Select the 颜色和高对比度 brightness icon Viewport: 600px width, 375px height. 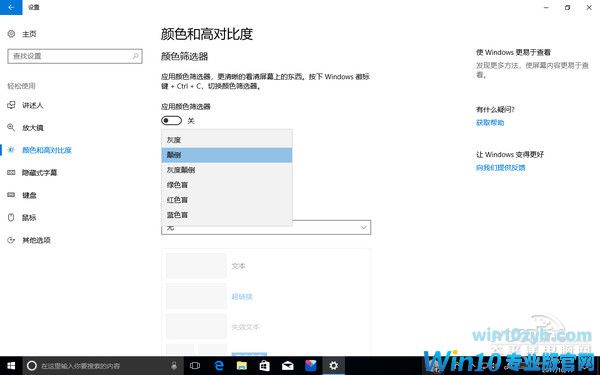pos(11,150)
